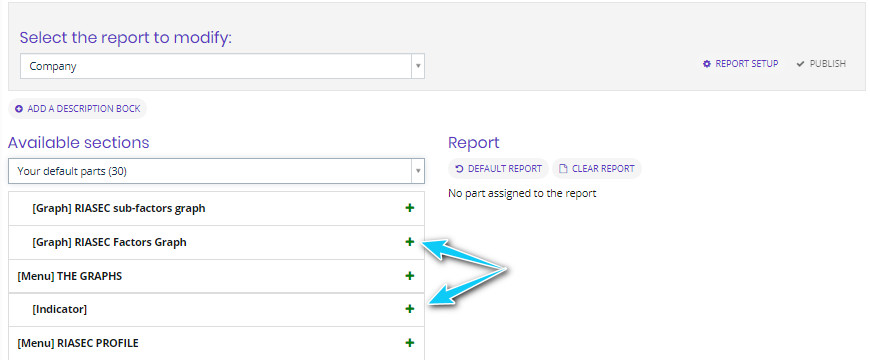Select '[Indicator]' row text
Viewport: 870px width, 360px height.
(59, 310)
